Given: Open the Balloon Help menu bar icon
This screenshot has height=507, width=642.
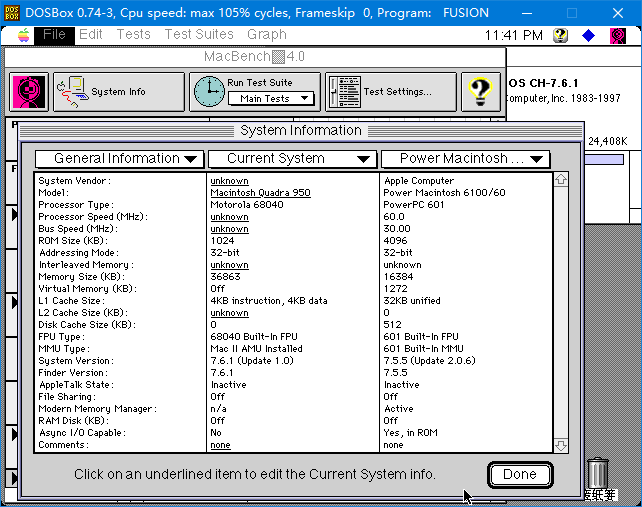Looking at the screenshot, I should 560,36.
